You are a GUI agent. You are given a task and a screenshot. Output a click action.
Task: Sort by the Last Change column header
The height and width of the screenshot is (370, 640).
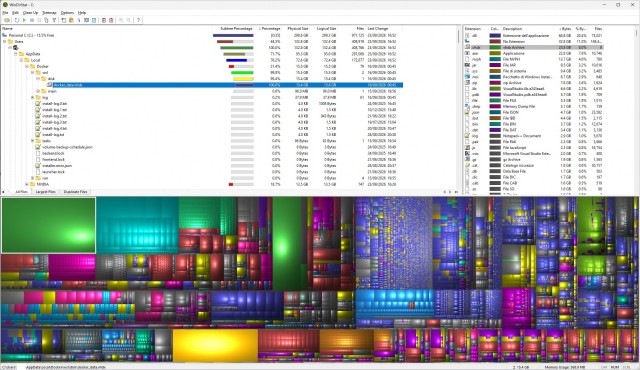[x=378, y=29]
